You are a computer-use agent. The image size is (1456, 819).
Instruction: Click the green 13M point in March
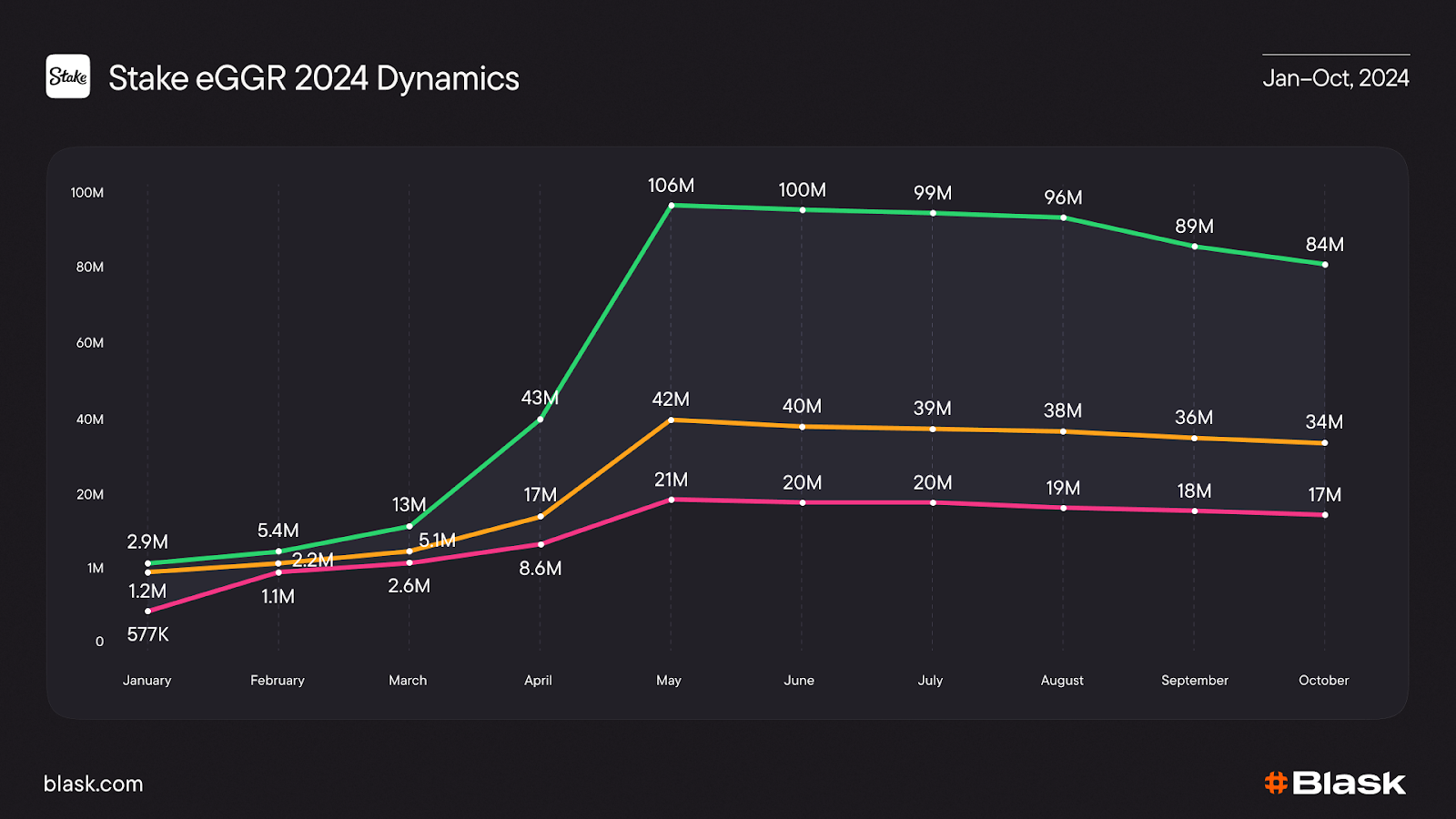[x=409, y=526]
